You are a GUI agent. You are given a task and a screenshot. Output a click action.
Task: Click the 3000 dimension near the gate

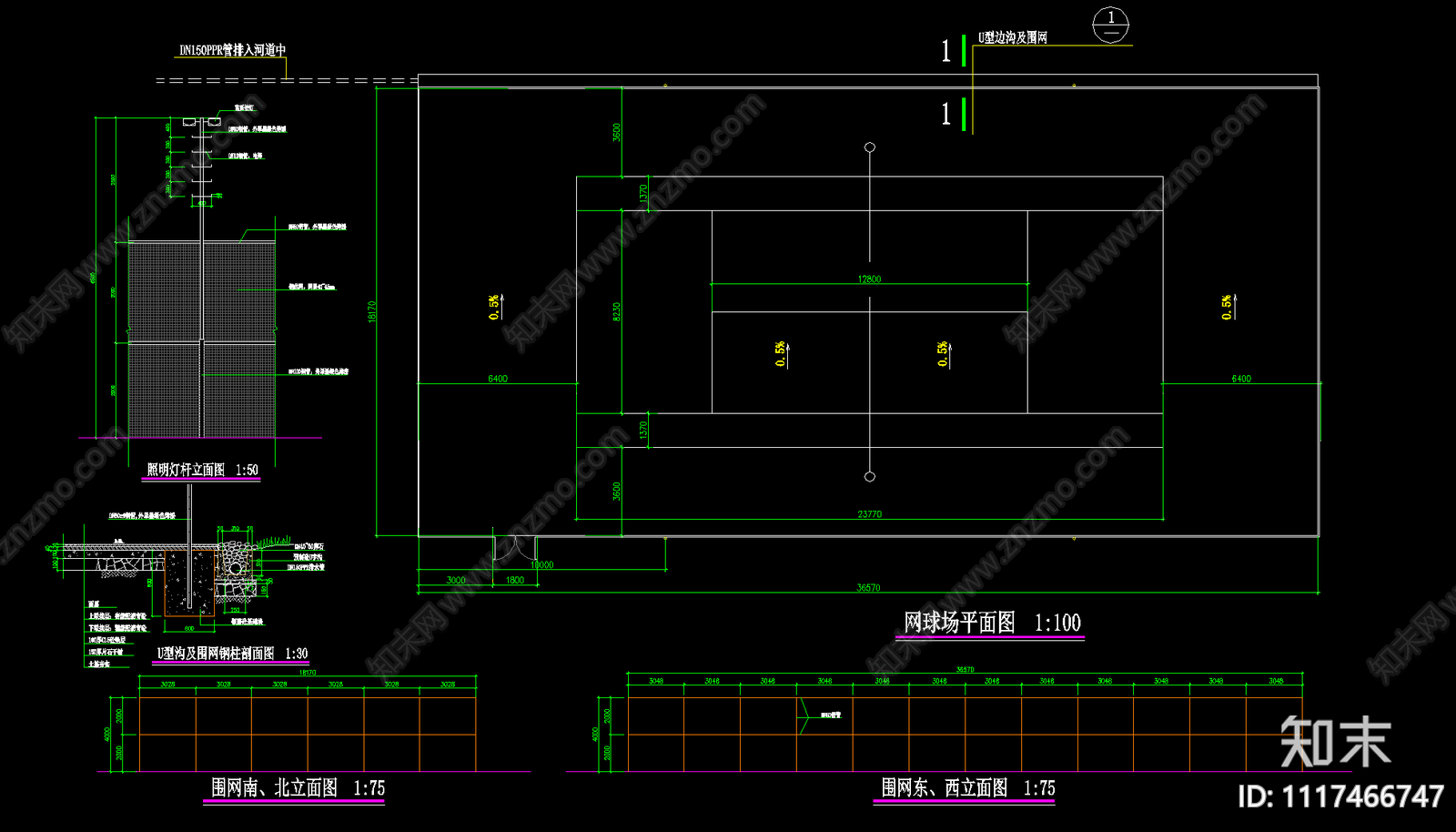456,580
